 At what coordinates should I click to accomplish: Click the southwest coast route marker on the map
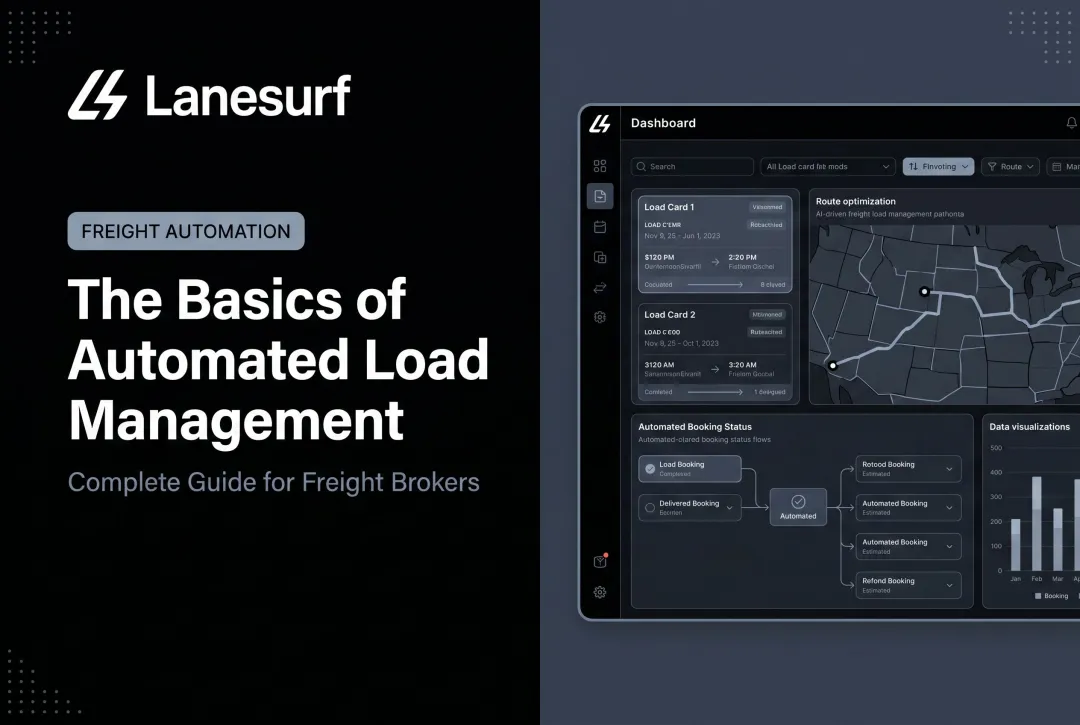833,366
